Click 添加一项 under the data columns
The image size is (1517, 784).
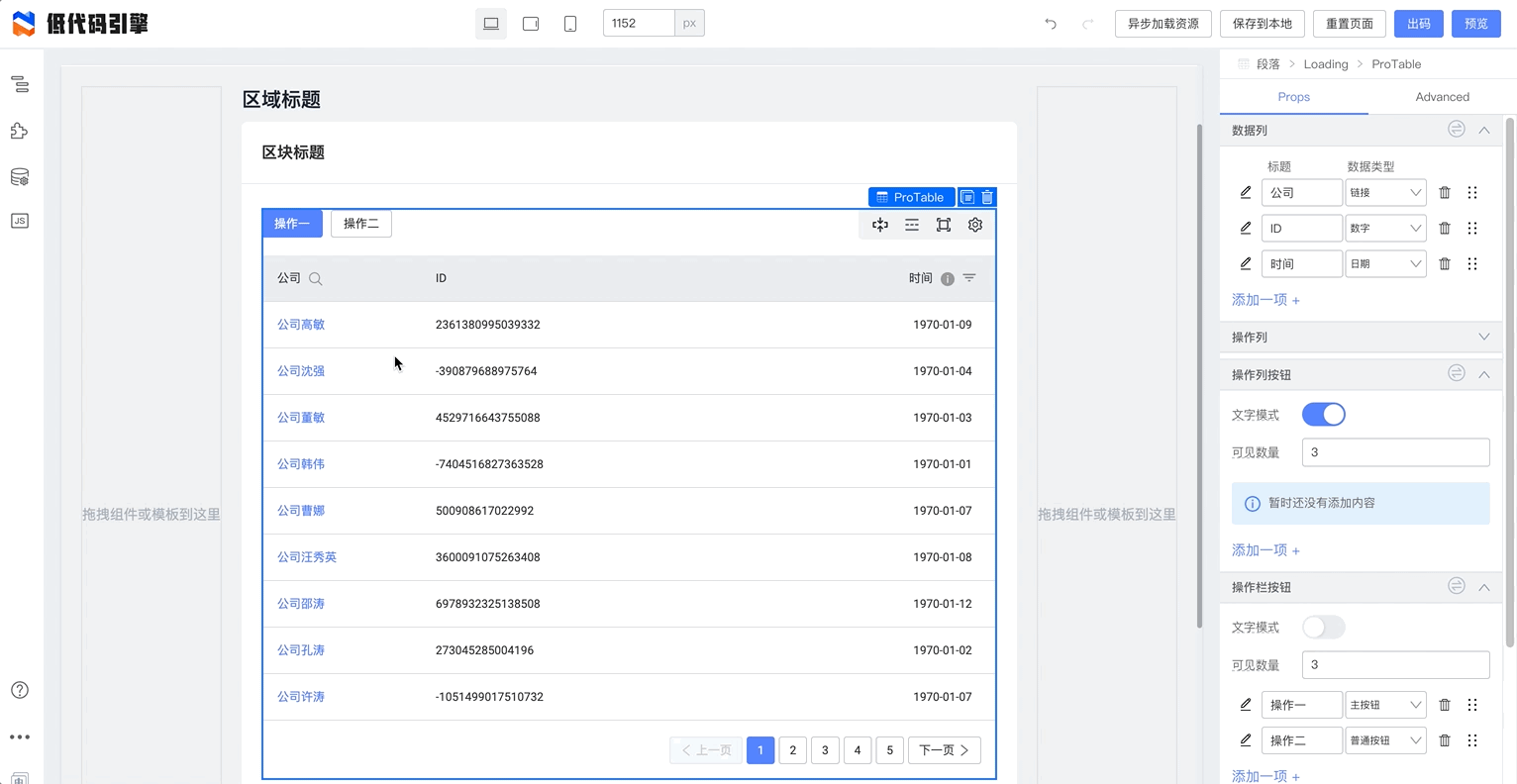(x=1265, y=300)
